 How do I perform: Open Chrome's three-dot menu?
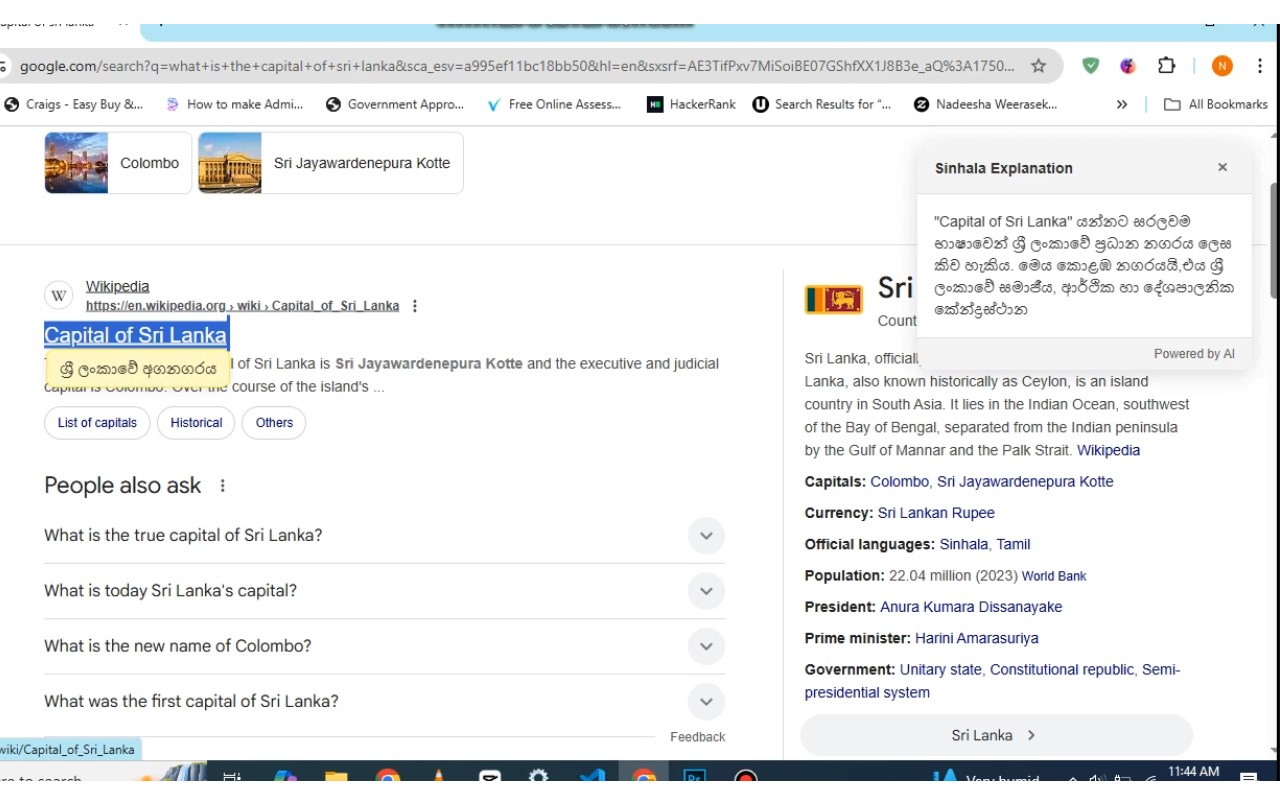1259,66
